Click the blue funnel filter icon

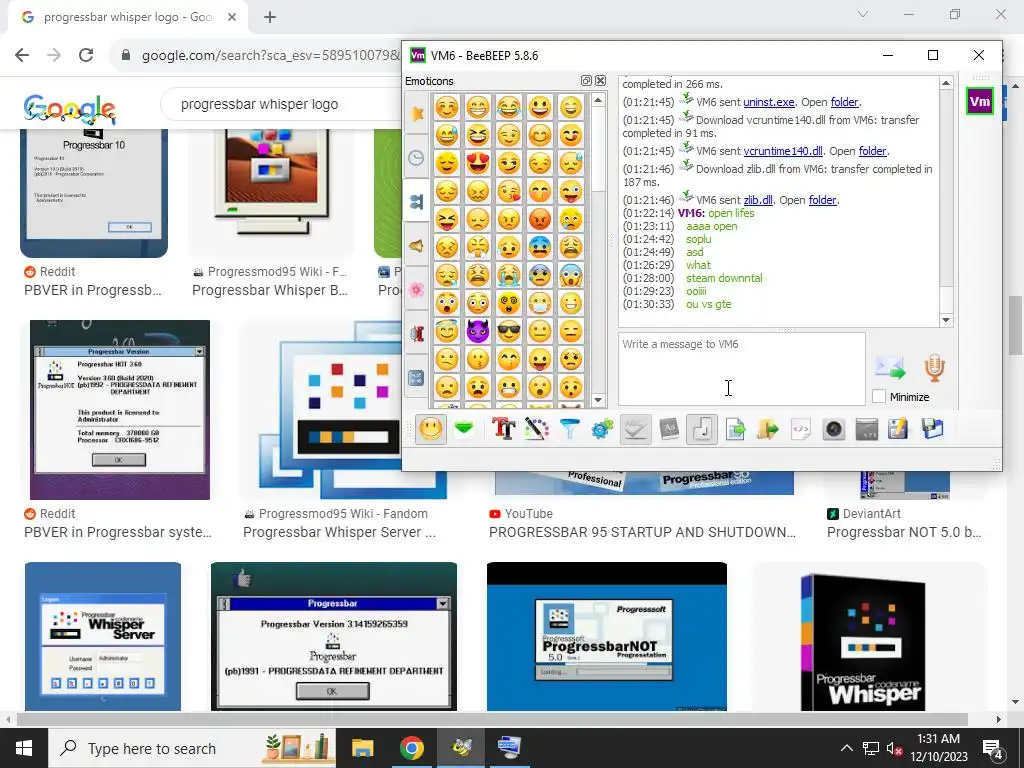569,430
